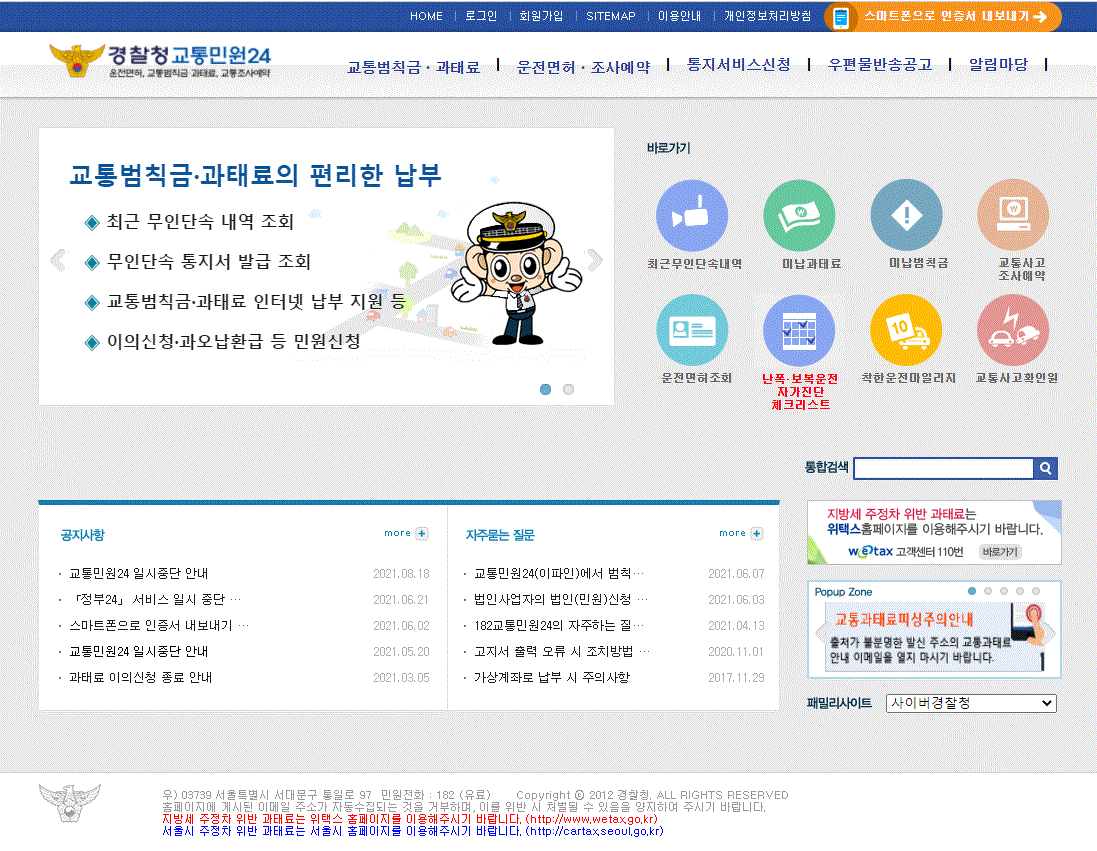Open FAQ 가상계좌로 납부 시 주의사항
This screenshot has height=851, width=1097.
tap(552, 677)
